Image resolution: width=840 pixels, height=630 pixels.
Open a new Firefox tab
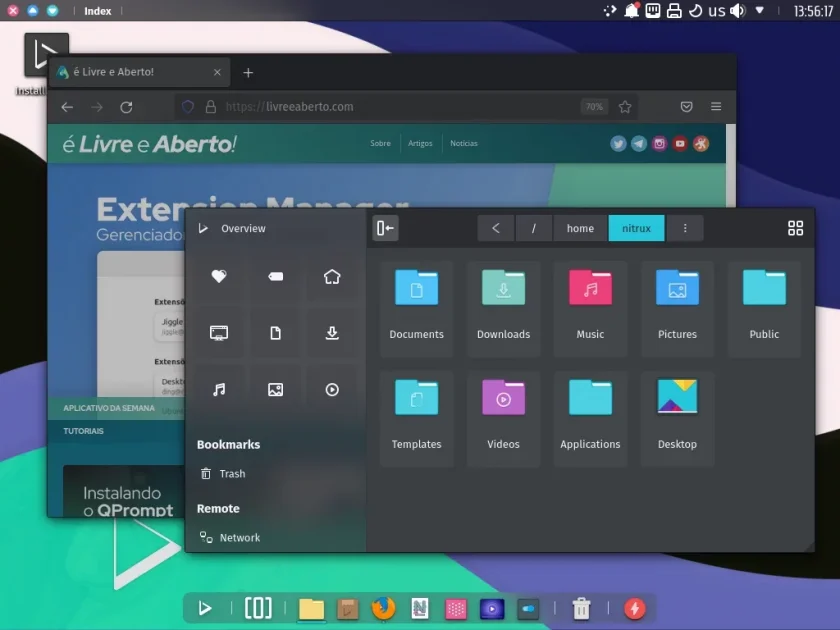[x=248, y=72]
